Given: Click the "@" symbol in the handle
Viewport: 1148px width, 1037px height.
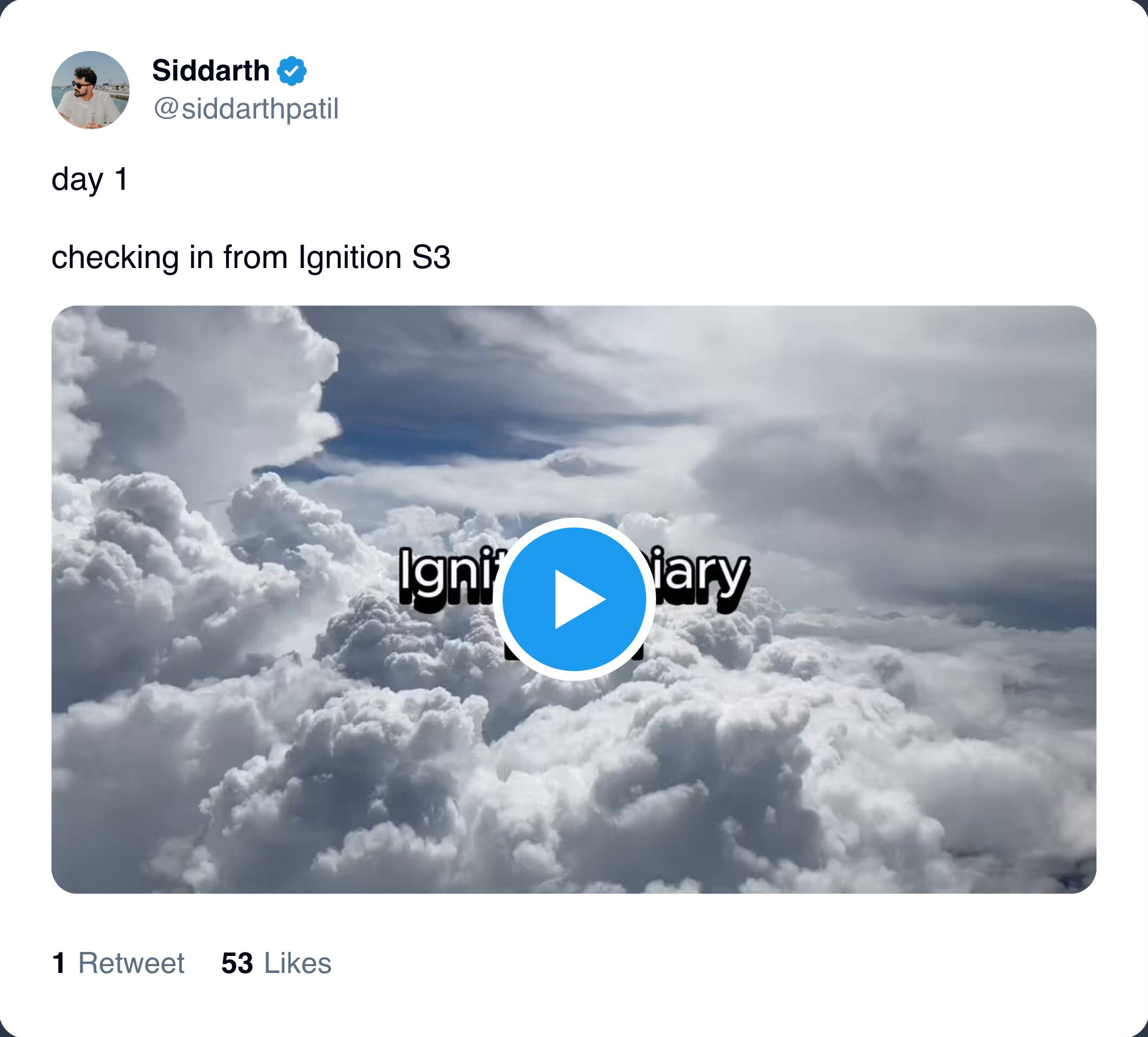Looking at the screenshot, I should pyautogui.click(x=165, y=108).
